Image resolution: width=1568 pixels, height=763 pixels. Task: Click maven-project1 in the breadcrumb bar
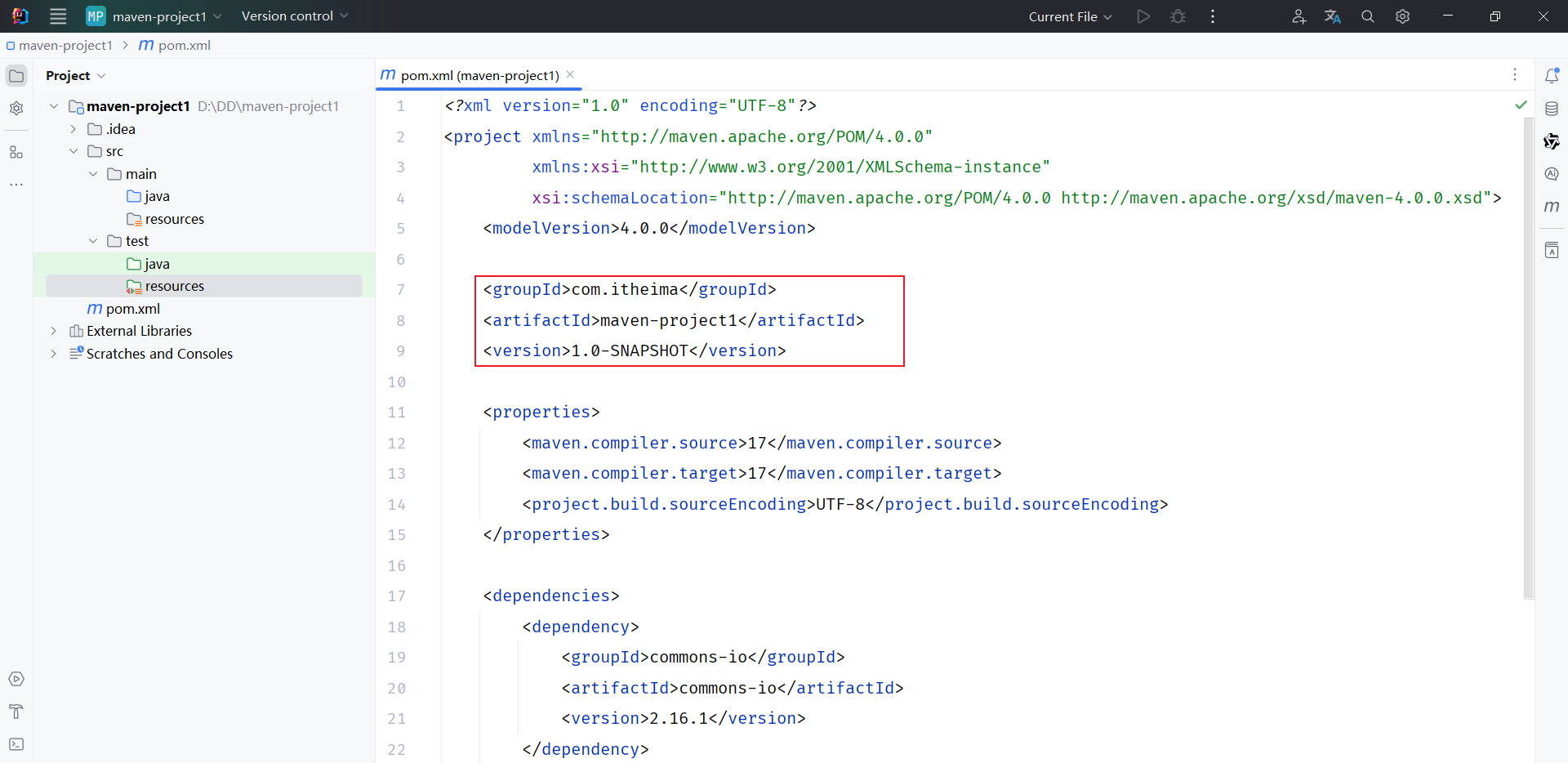coord(65,45)
